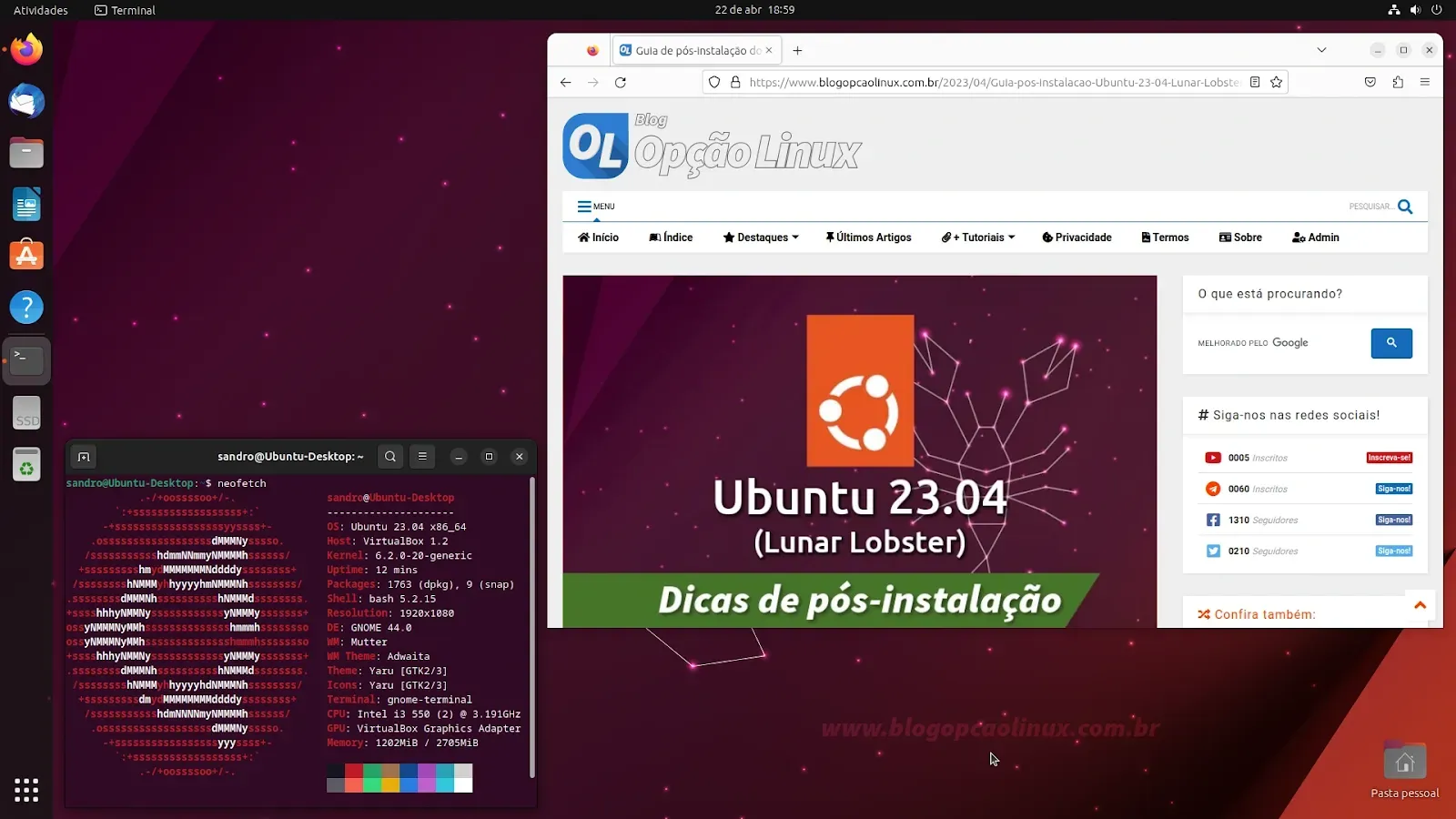
Task: Open the terminal search icon
Action: [390, 457]
